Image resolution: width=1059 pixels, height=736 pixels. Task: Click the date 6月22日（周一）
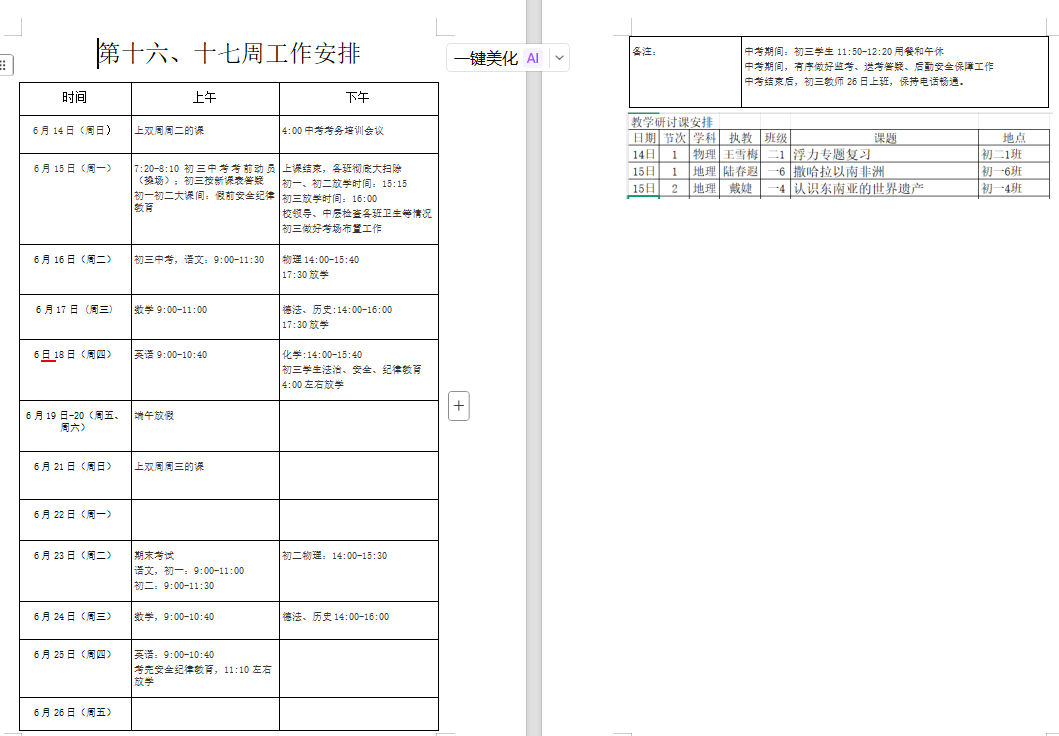point(73,515)
